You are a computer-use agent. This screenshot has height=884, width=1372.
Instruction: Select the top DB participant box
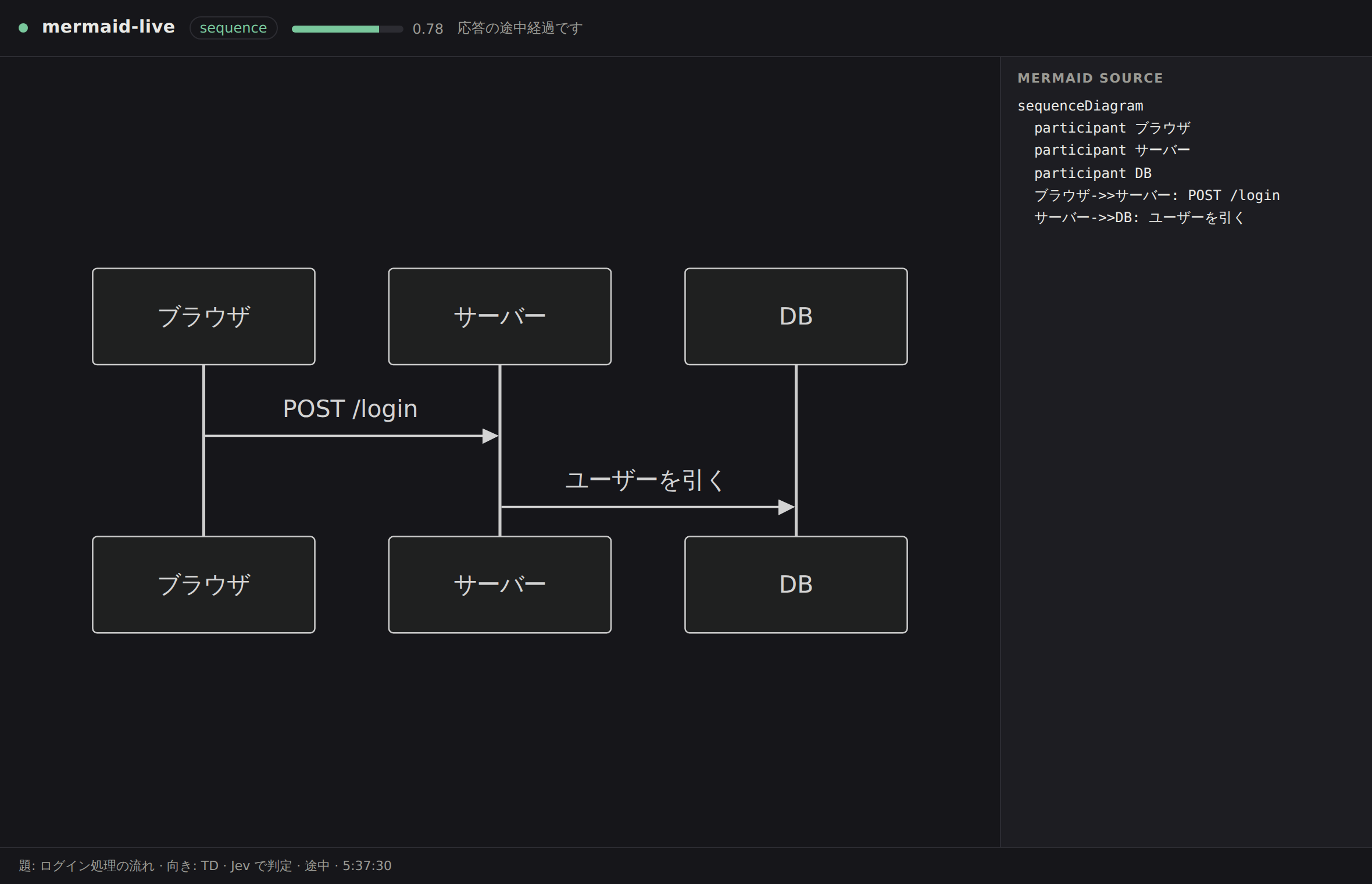click(x=796, y=316)
